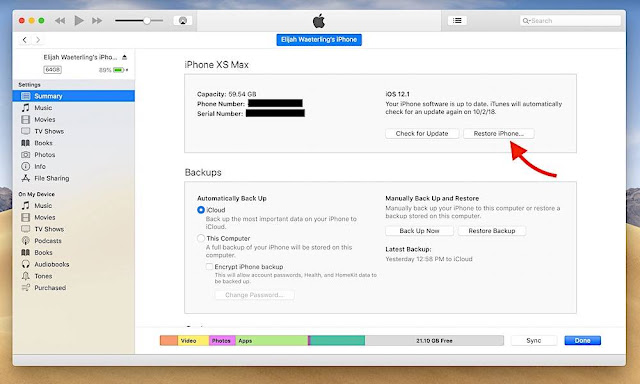Click the "Backups" heading
Viewport: 640px width, 384px height.
[x=203, y=172]
